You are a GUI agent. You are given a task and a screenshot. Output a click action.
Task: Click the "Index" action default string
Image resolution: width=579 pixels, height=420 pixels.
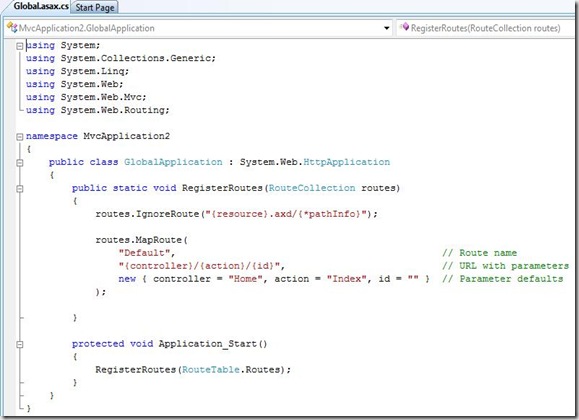tap(347, 279)
